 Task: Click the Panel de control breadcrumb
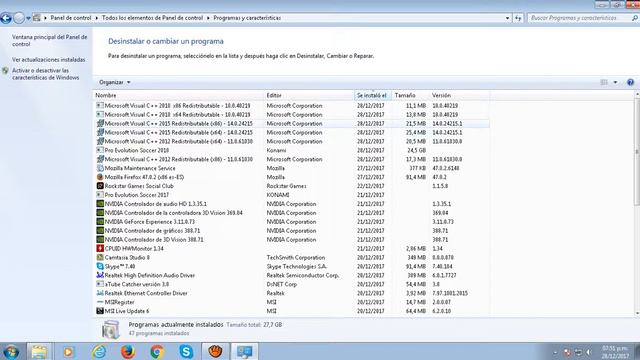pyautogui.click(x=71, y=18)
